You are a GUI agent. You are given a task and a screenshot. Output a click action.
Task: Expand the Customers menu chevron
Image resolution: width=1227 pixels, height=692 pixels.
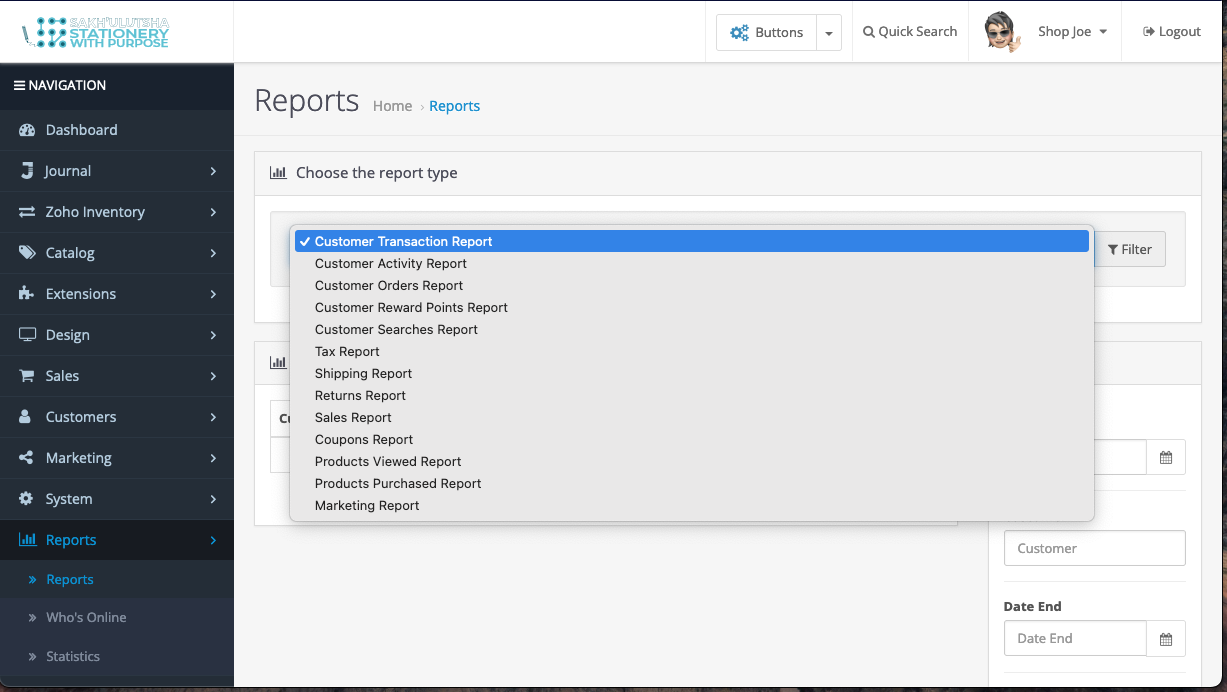(213, 417)
